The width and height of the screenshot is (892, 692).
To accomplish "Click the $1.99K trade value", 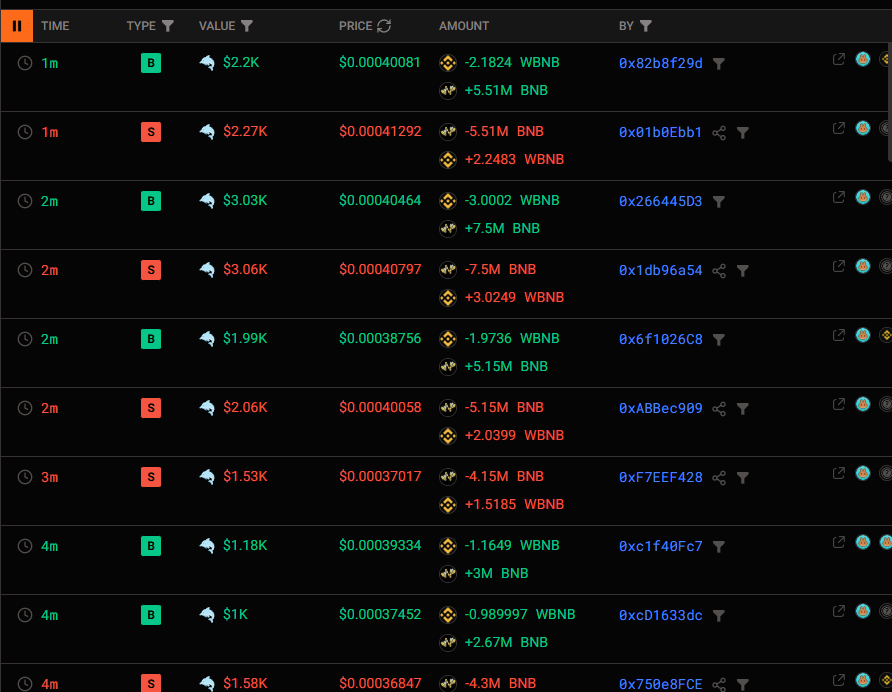I will (x=245, y=338).
